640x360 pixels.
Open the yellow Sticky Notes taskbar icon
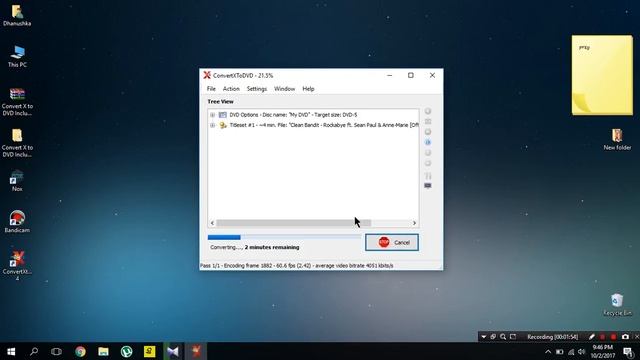[x=149, y=351]
